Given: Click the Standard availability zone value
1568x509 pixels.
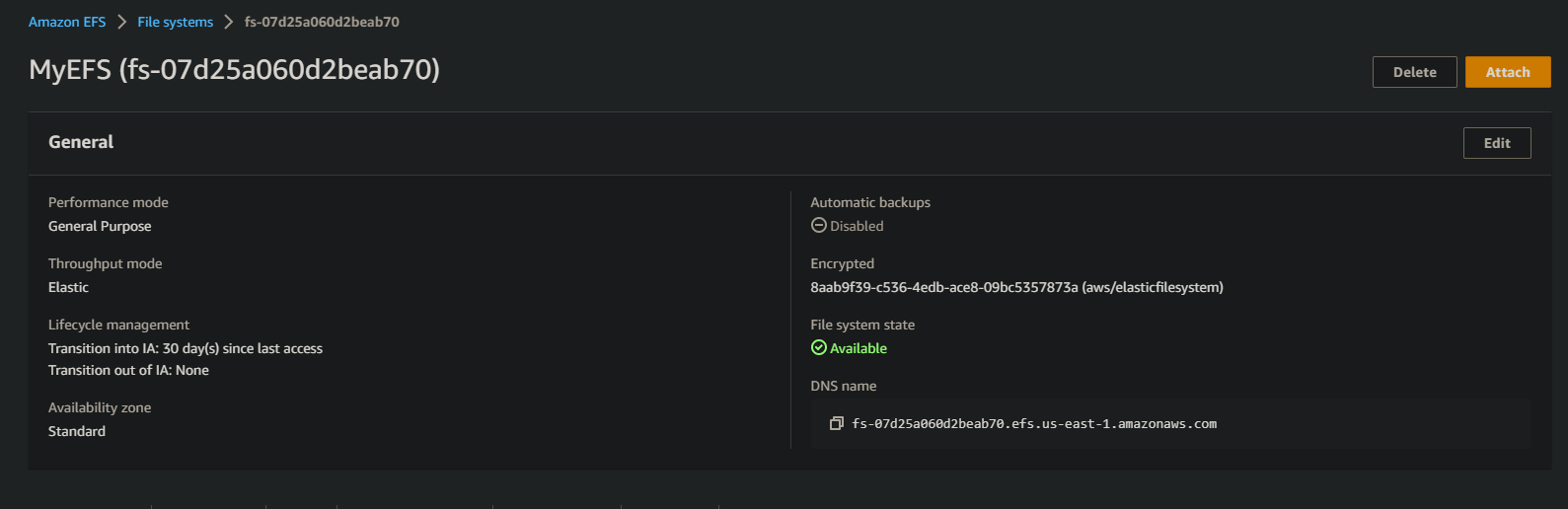Looking at the screenshot, I should pyautogui.click(x=77, y=431).
